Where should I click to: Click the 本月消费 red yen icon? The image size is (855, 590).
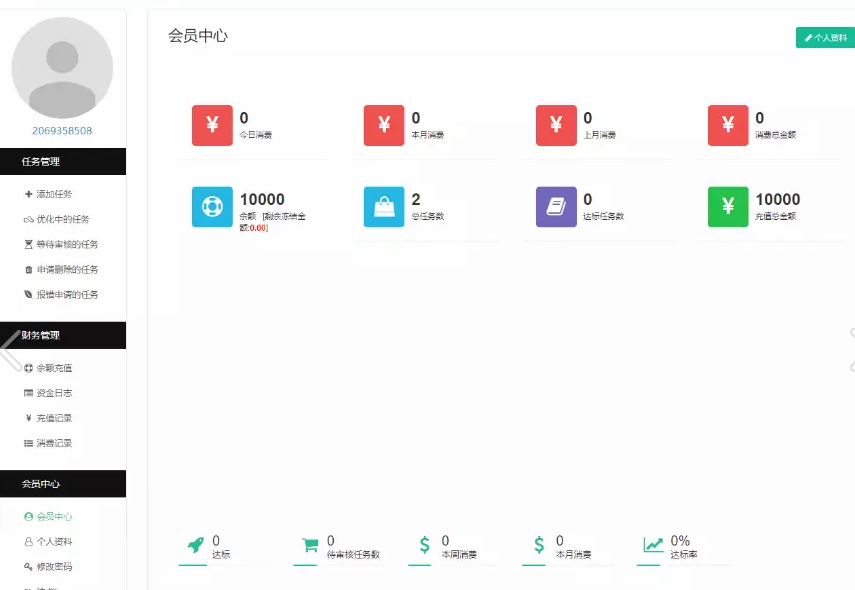(384, 125)
